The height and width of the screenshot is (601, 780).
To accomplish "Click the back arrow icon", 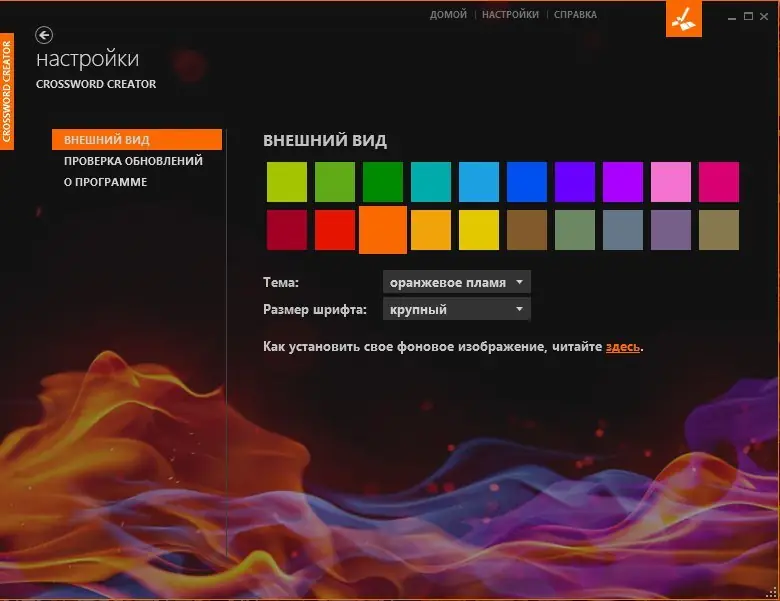I will 44,35.
